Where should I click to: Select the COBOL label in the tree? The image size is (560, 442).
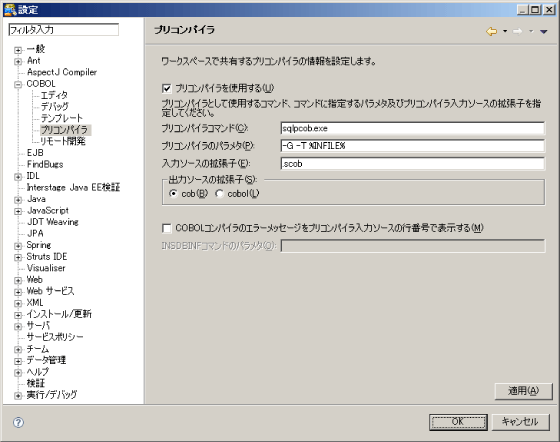click(x=41, y=84)
